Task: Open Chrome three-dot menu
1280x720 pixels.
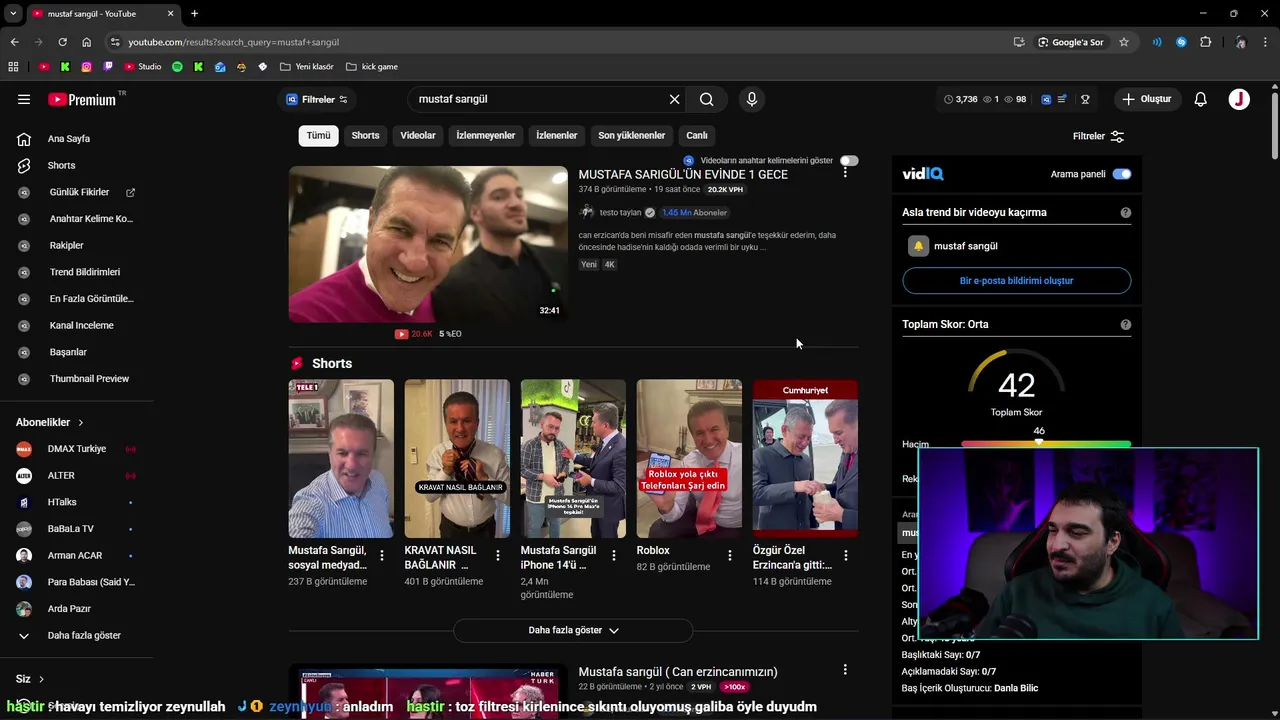Action: click(x=1266, y=42)
